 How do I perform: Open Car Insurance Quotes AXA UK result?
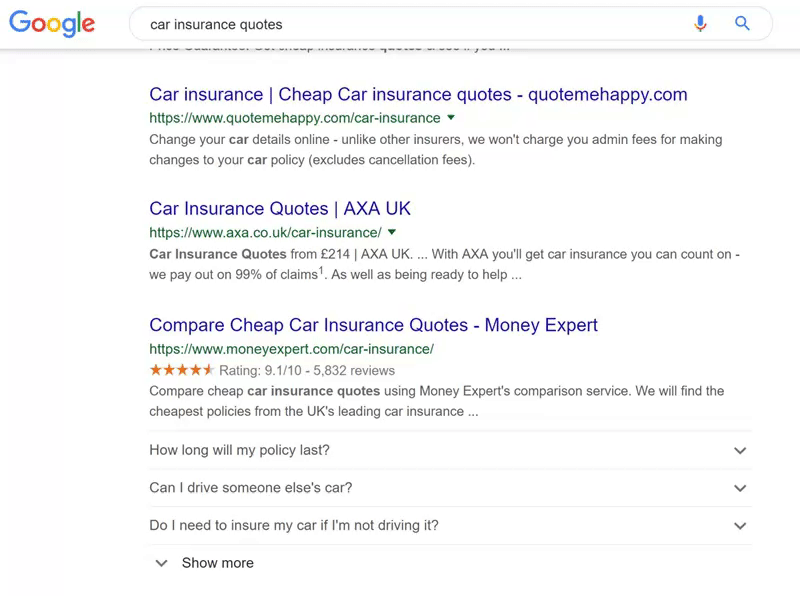pyautogui.click(x=280, y=209)
